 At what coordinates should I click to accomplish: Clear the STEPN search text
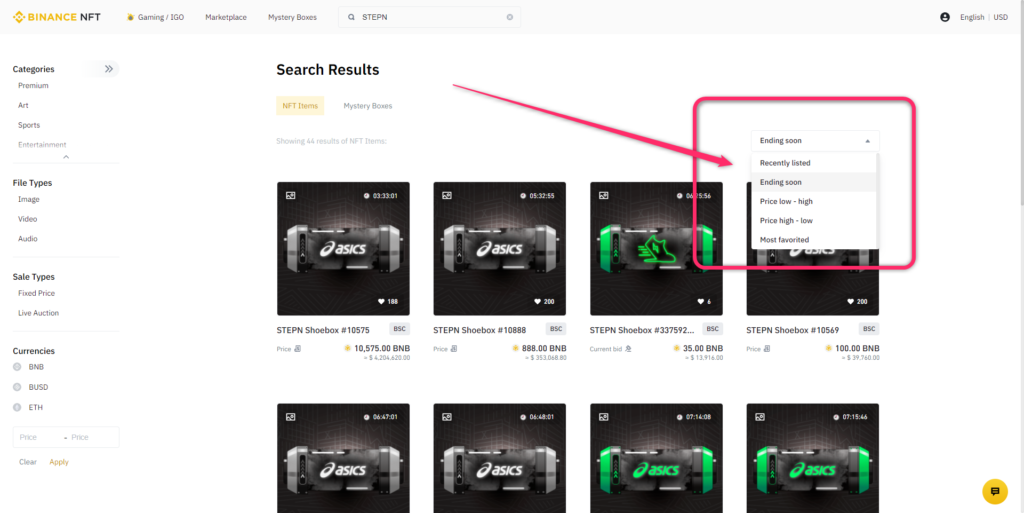(x=509, y=18)
